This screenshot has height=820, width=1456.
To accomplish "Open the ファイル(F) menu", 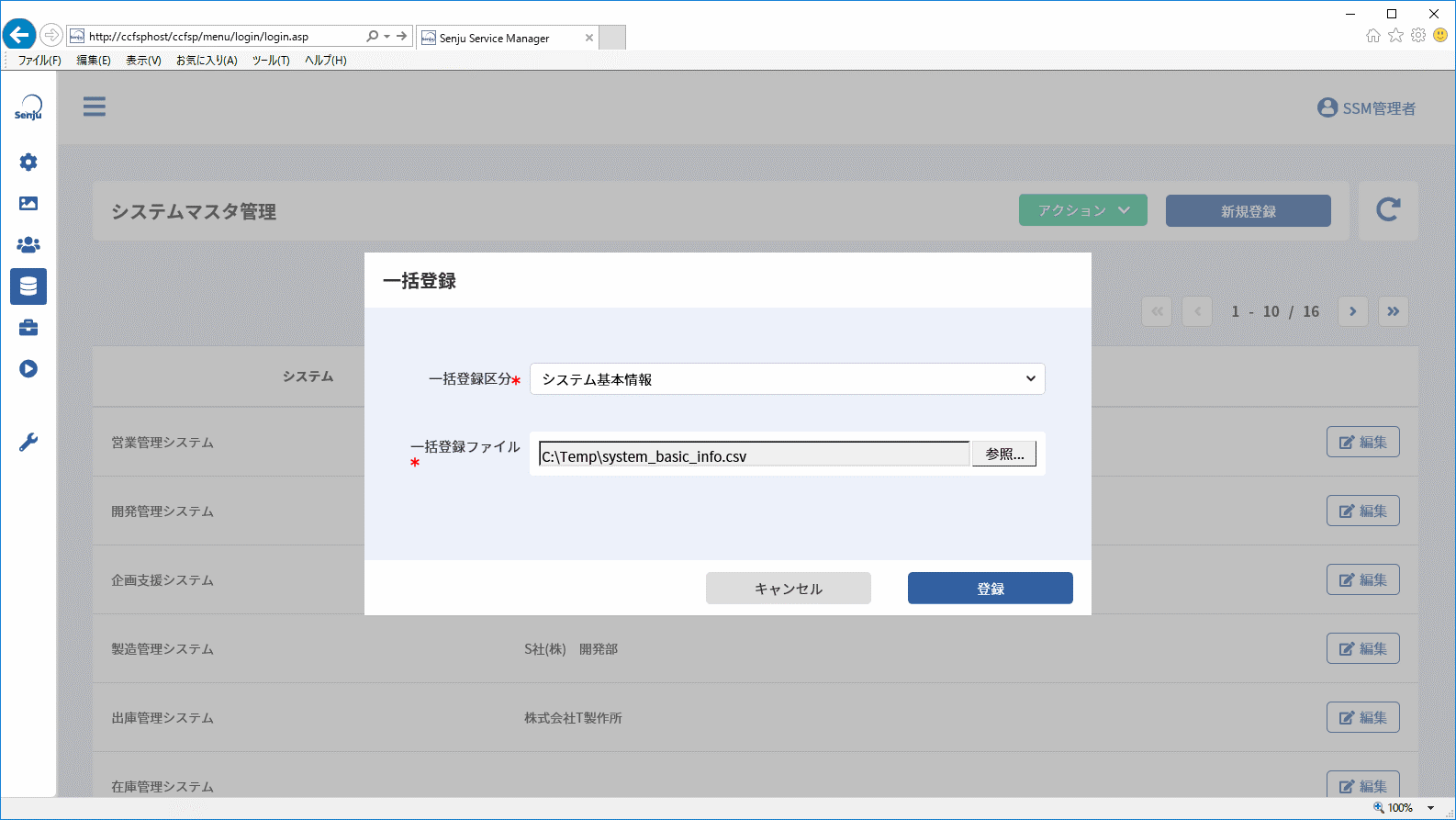I will click(x=39, y=61).
